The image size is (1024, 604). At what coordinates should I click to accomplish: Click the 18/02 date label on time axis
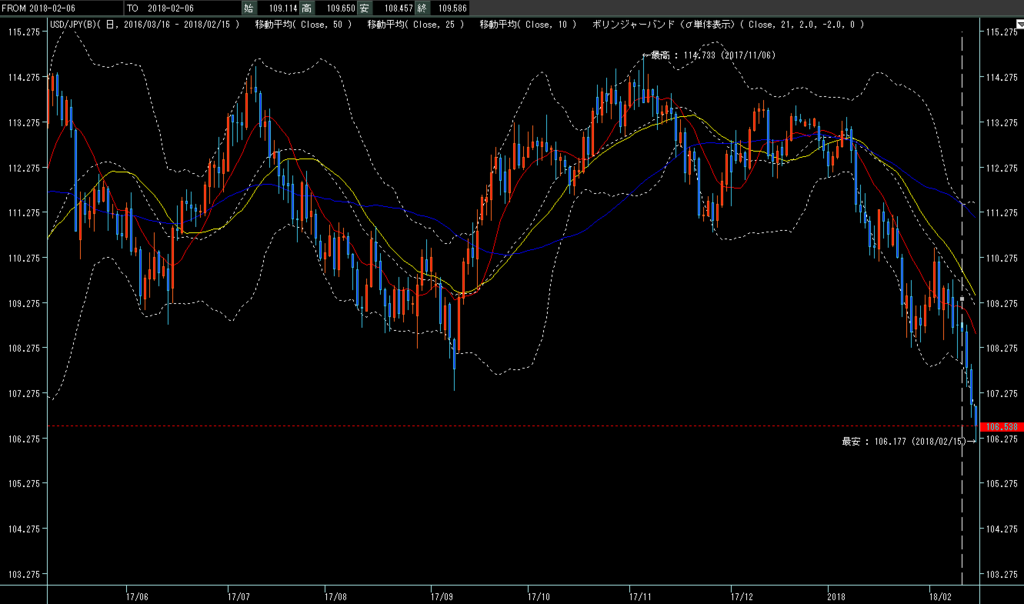click(x=940, y=596)
